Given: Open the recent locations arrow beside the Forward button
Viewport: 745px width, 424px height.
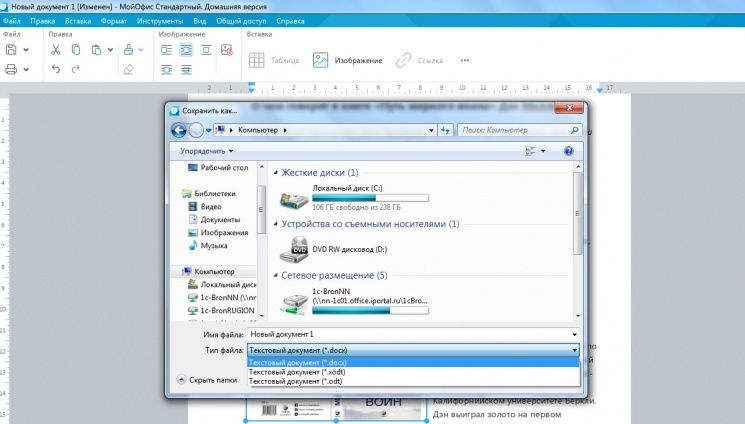Looking at the screenshot, I should click(x=209, y=130).
